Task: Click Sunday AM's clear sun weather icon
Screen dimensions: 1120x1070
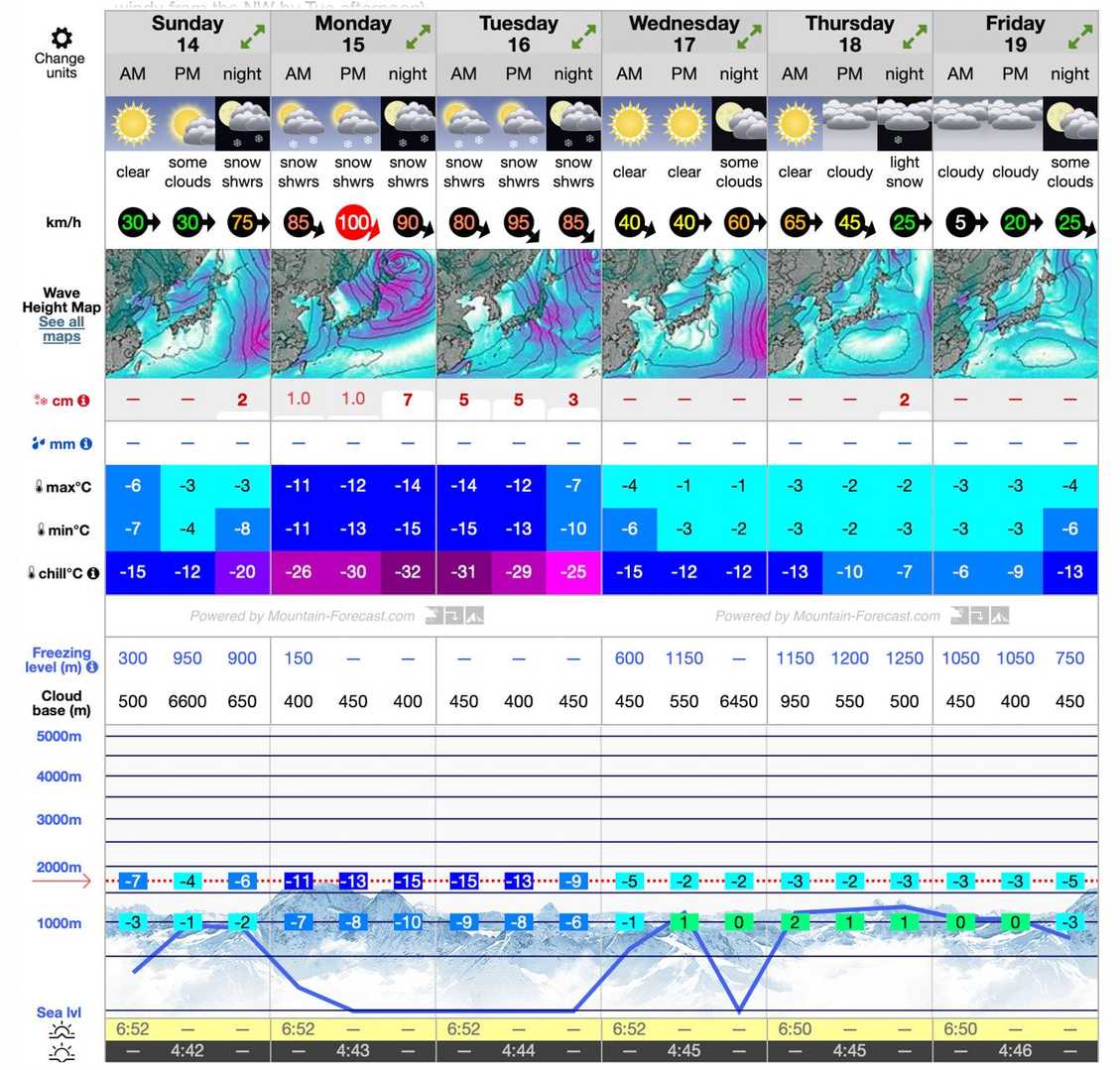Action: 133,125
